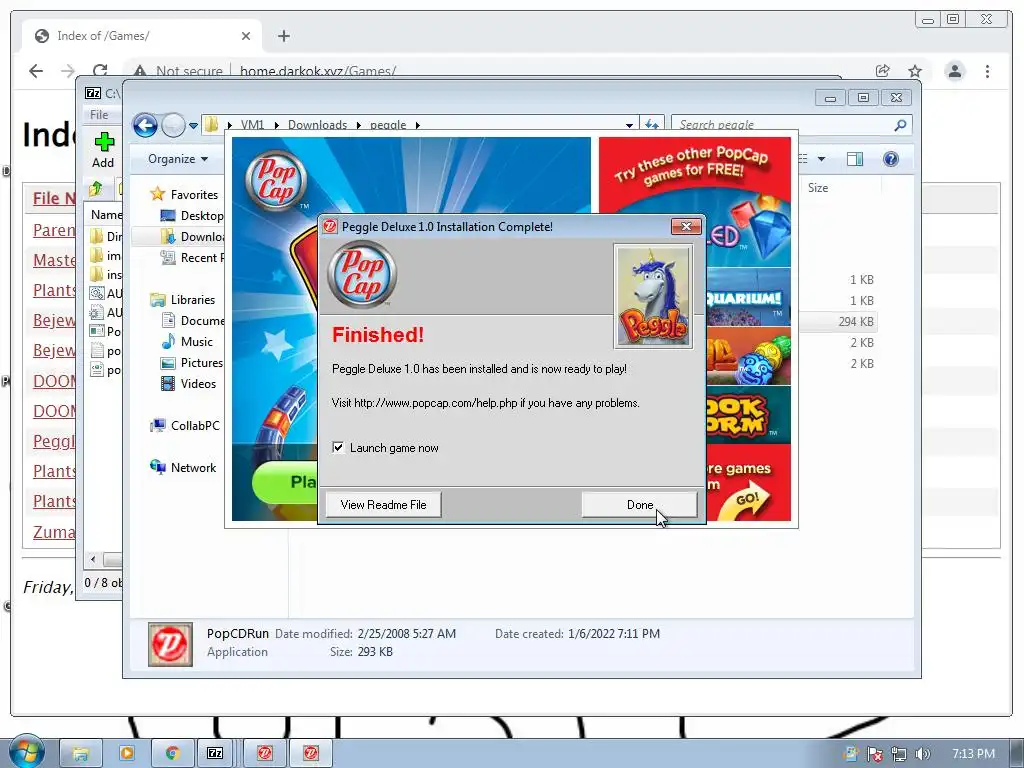Click the Zuma link on the web page

click(54, 532)
